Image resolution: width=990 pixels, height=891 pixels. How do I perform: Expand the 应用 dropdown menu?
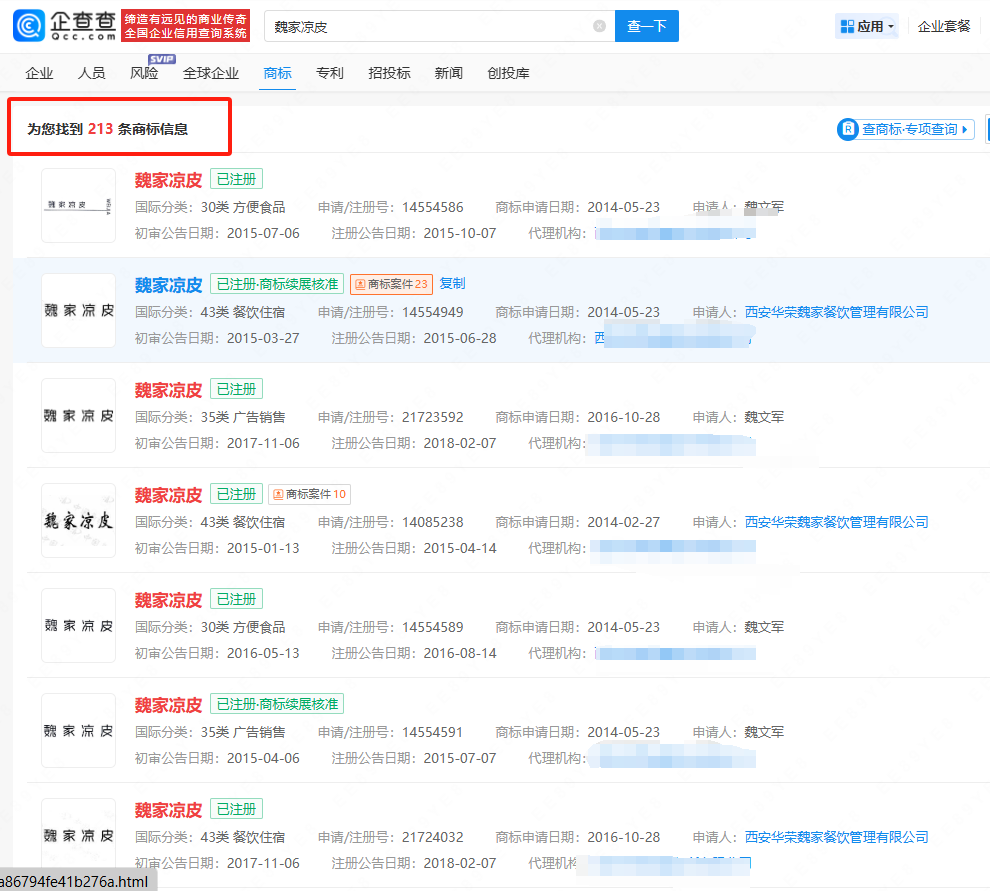891,27
